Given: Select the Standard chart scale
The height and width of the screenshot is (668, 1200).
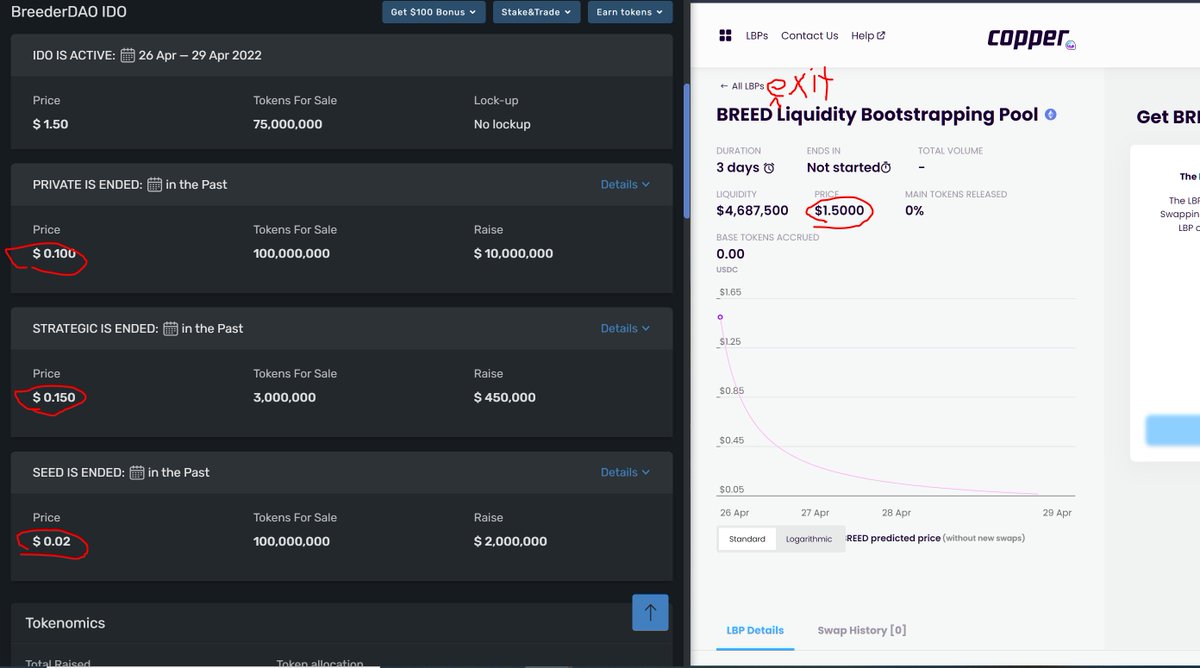Looking at the screenshot, I should click(x=747, y=539).
